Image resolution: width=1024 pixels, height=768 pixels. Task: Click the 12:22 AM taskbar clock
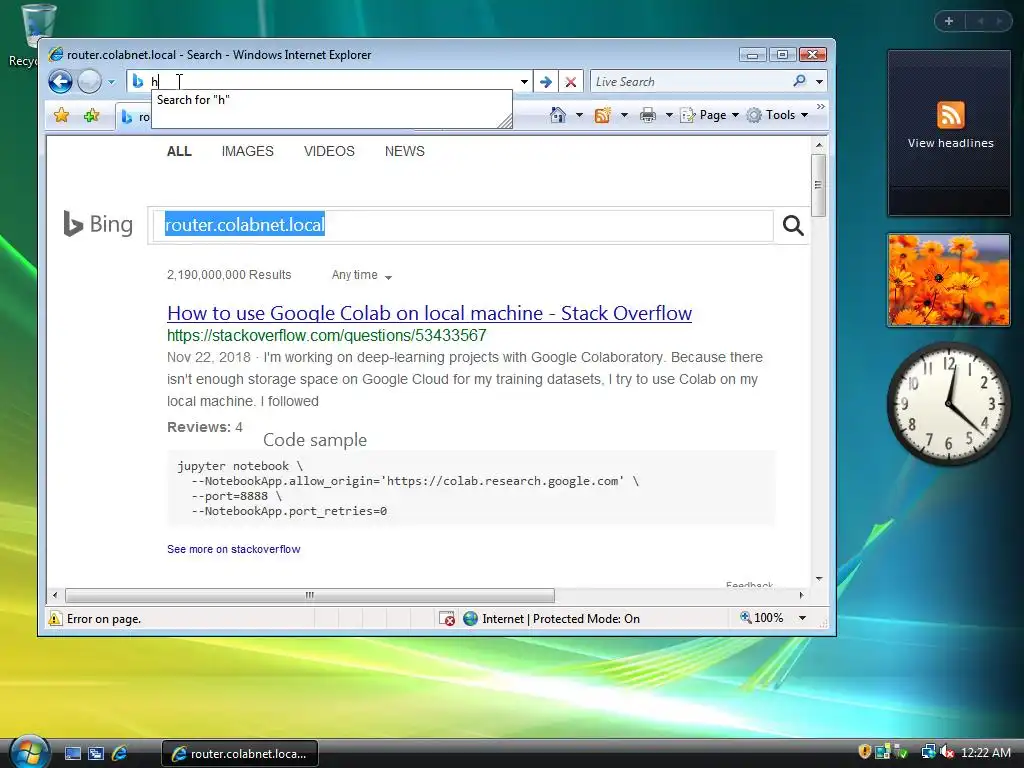tap(985, 753)
